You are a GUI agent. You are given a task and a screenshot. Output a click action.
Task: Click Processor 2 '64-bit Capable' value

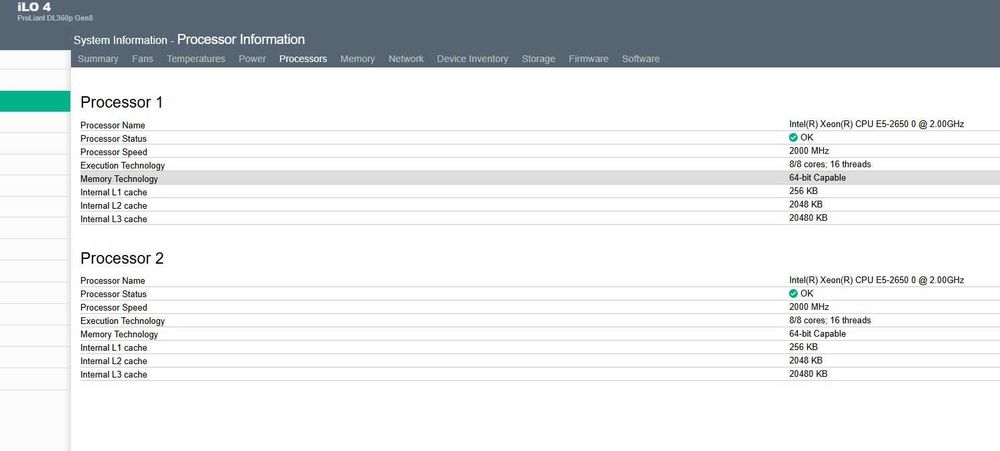tap(817, 334)
